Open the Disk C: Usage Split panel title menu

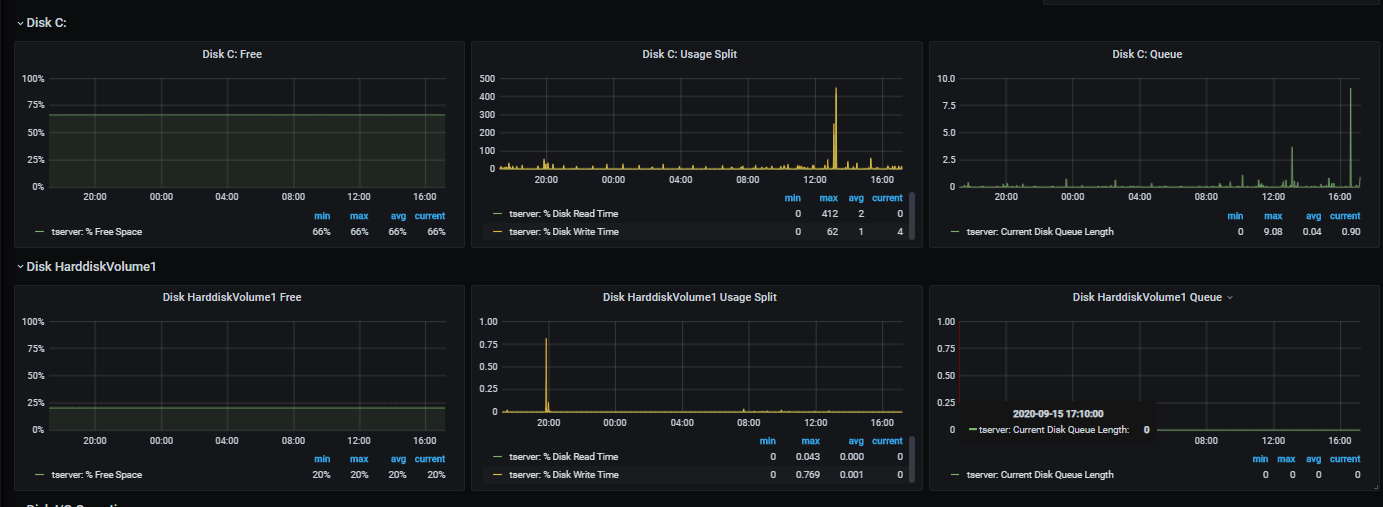click(689, 54)
